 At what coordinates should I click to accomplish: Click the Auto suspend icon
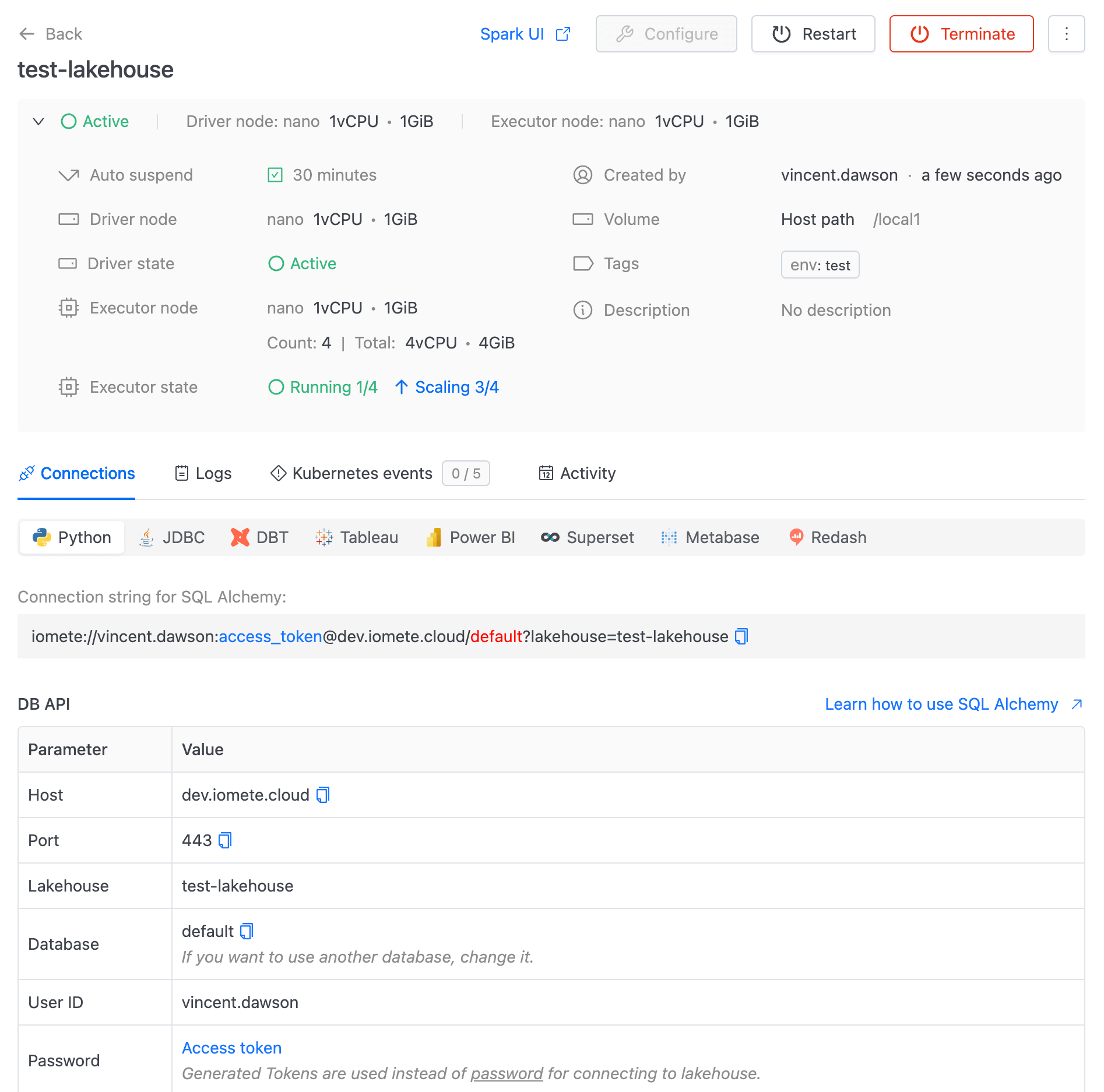[69, 175]
